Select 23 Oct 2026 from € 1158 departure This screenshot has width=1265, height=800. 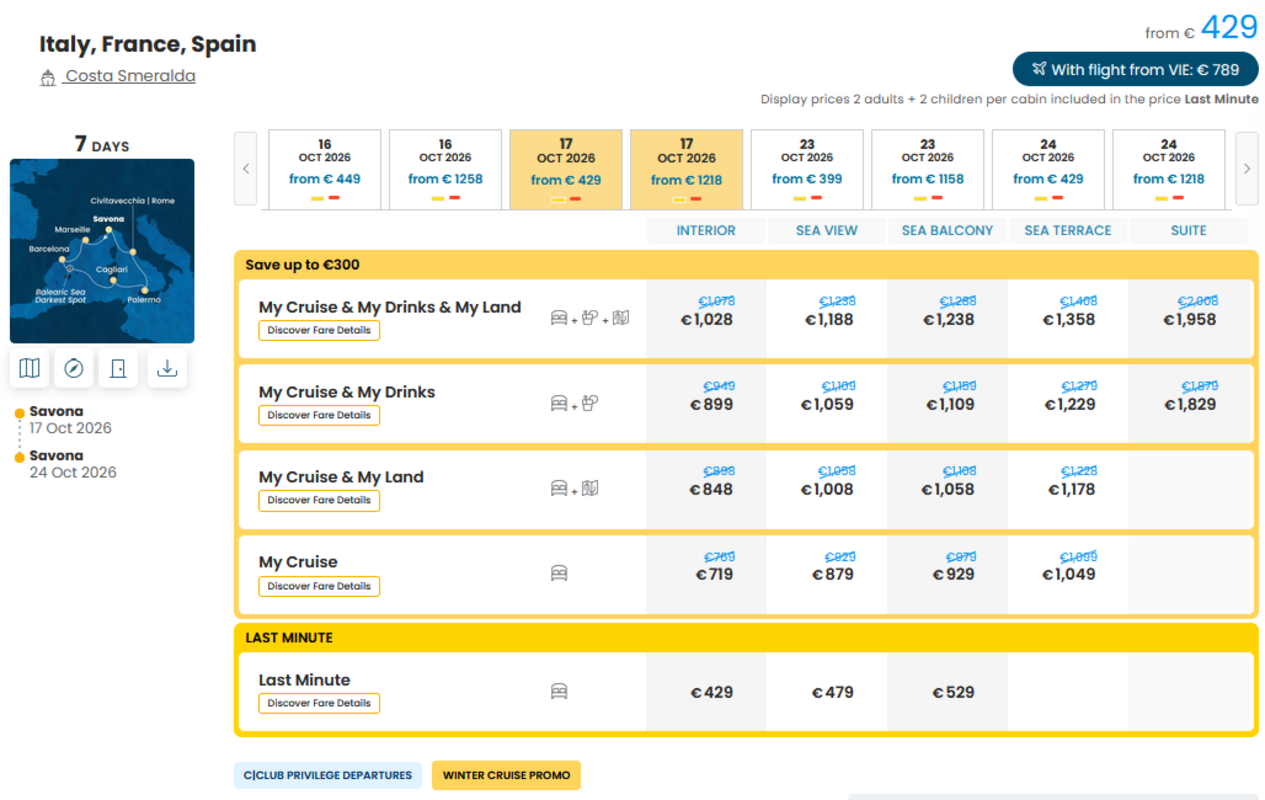[x=928, y=169]
